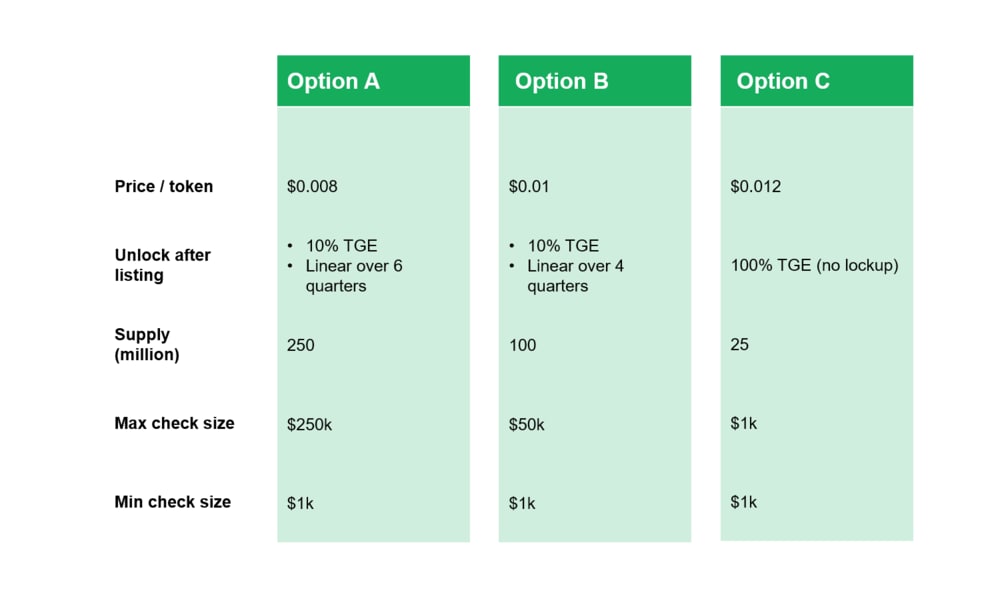Click the $250k max check size
Viewport: 1000px width, 607px height.
[309, 425]
